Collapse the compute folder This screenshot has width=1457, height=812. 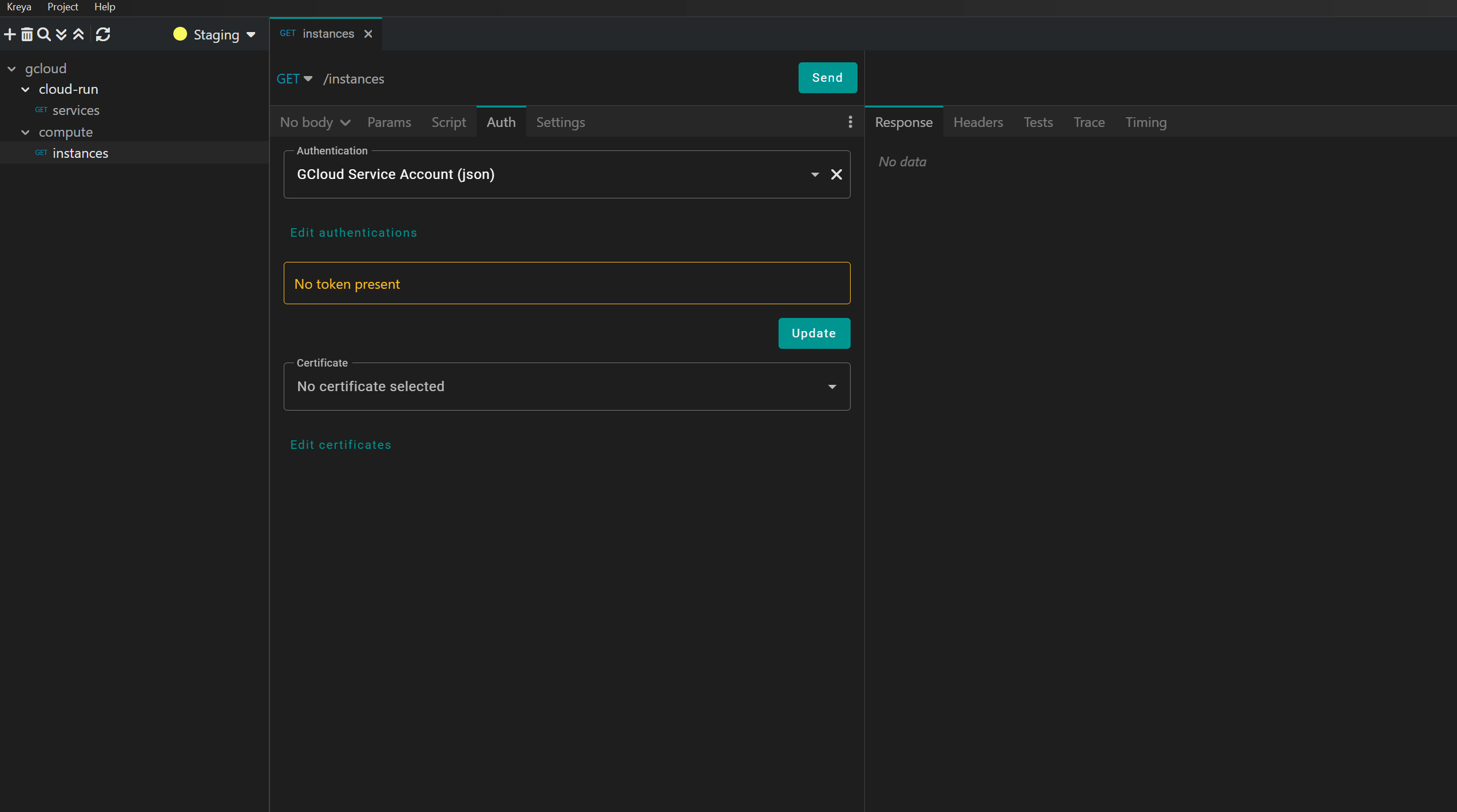point(25,132)
